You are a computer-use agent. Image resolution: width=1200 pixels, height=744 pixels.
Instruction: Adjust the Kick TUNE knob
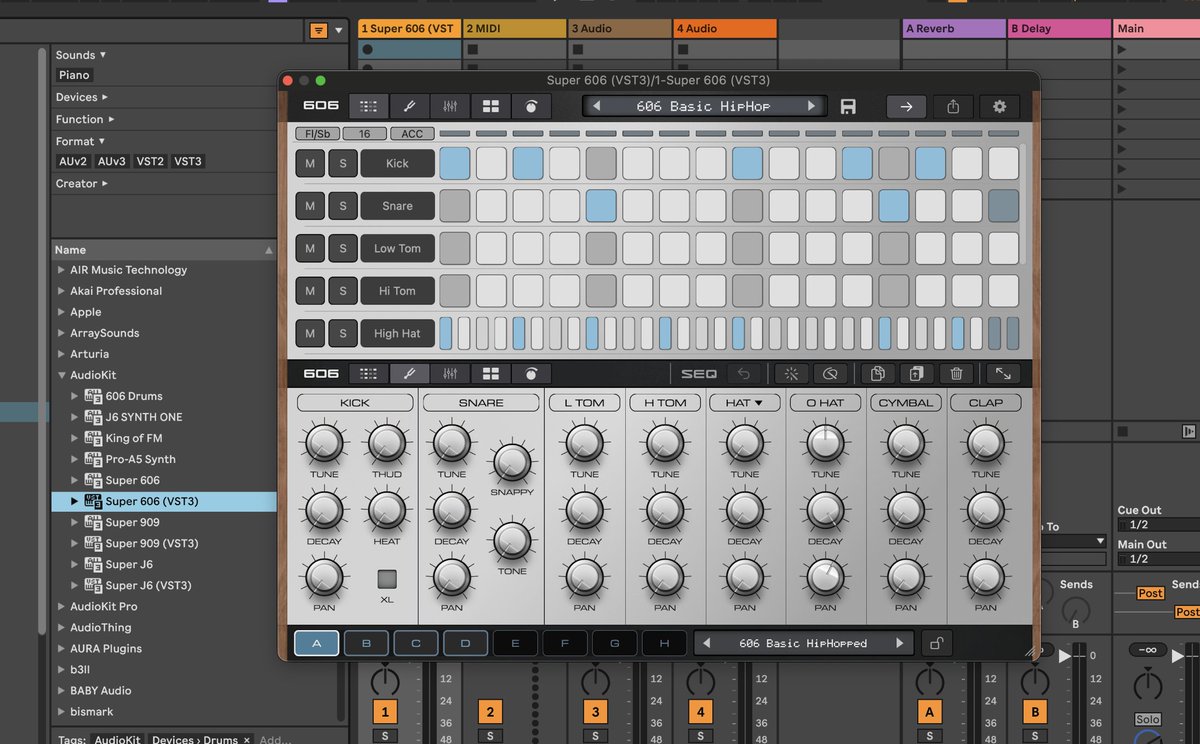(324, 442)
